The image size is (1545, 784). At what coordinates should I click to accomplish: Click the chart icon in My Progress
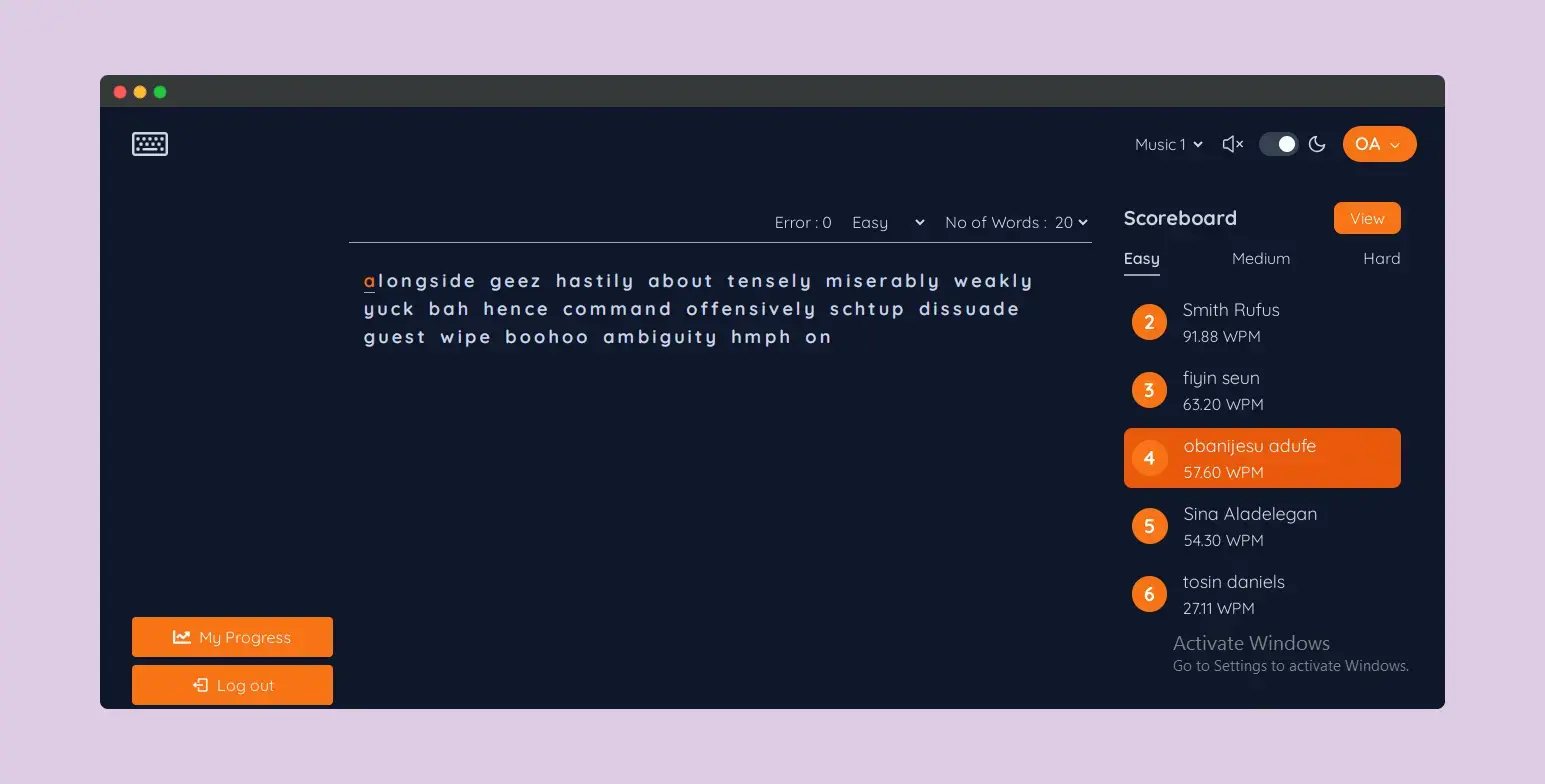click(x=181, y=637)
